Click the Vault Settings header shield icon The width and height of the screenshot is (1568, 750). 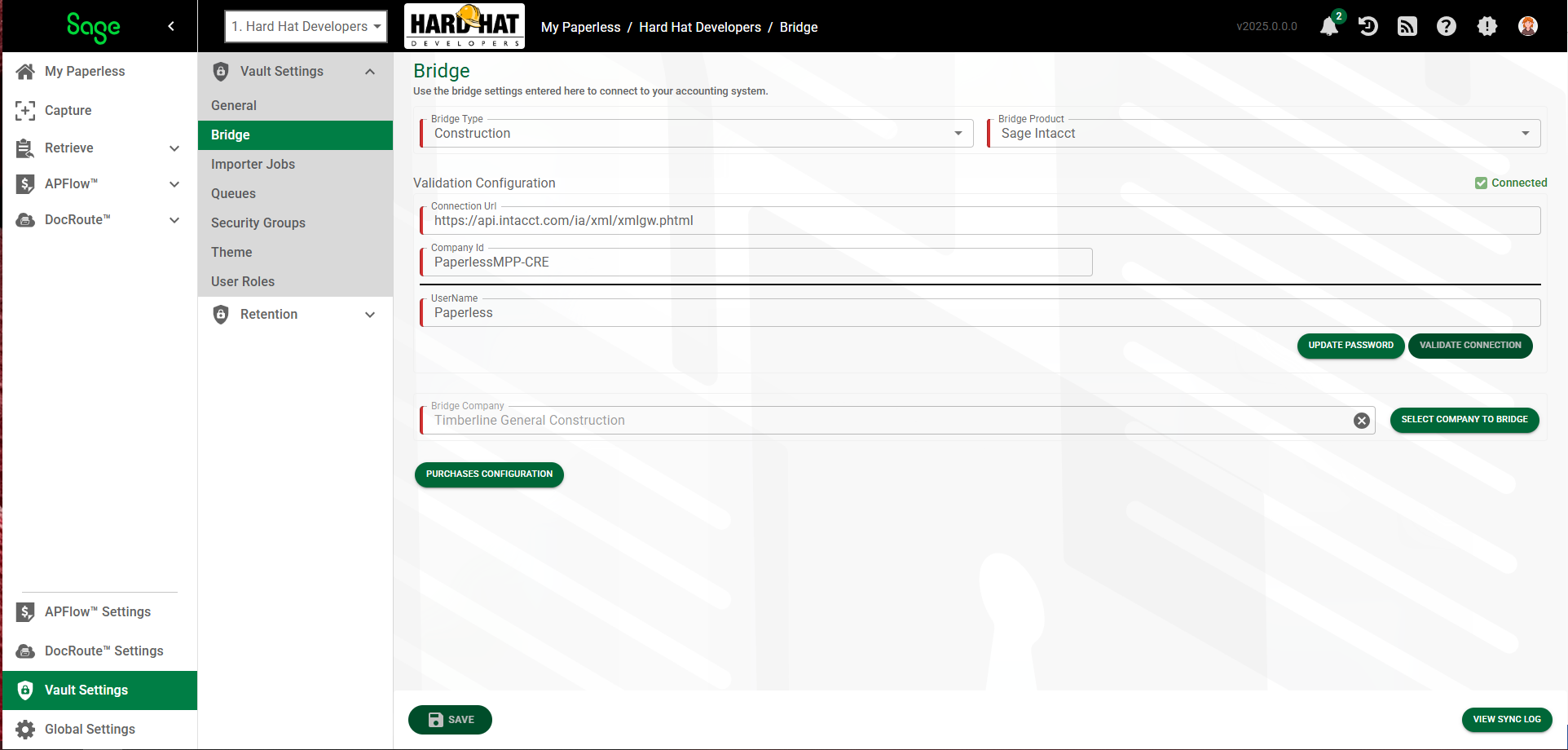[221, 72]
